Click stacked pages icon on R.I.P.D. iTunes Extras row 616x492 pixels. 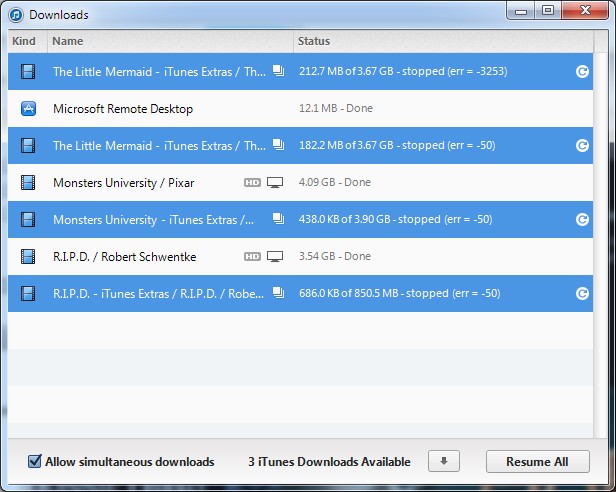coord(279,292)
